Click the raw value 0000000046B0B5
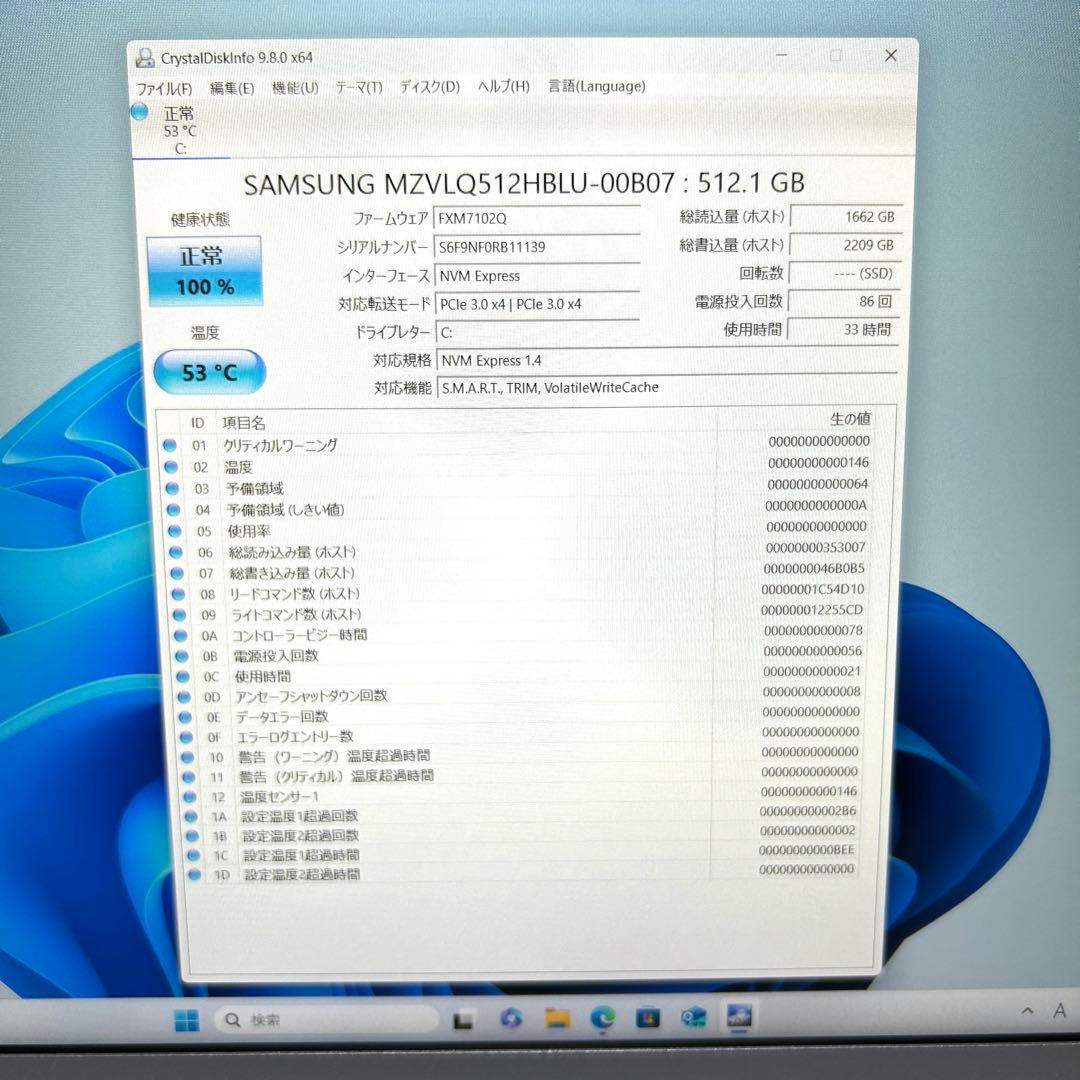 814,568
